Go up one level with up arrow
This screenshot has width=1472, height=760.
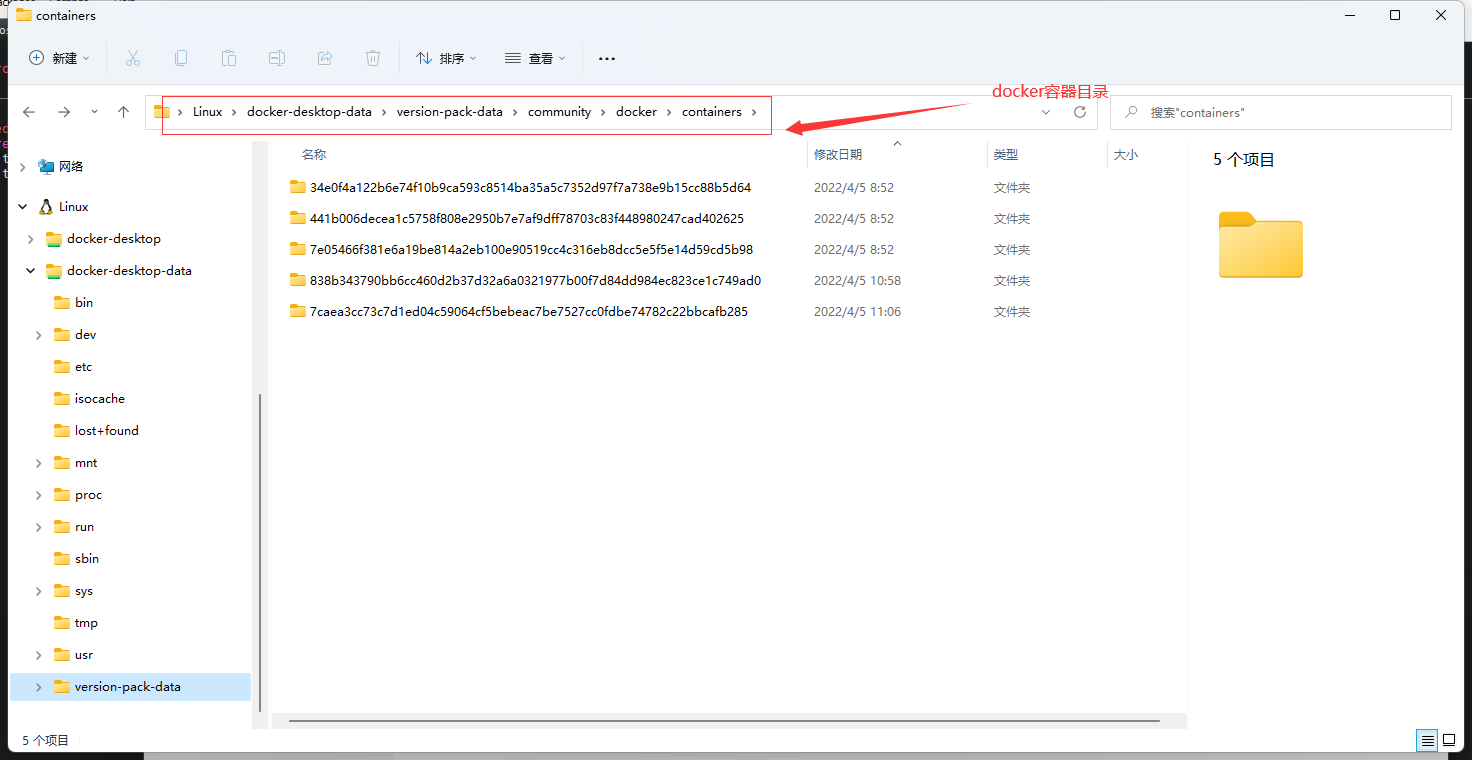point(123,112)
